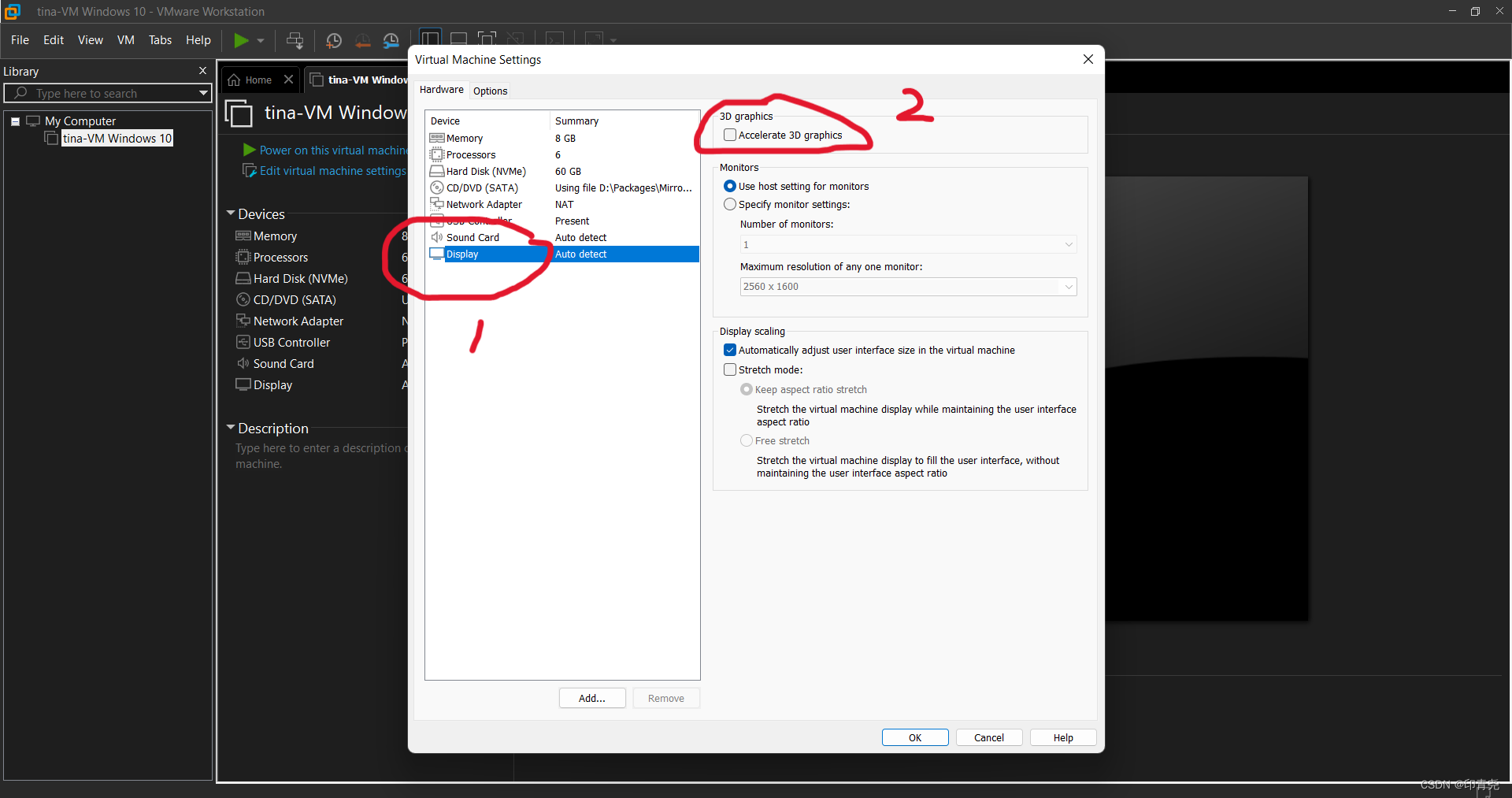
Task: Click the Show Library view toolbar icon
Action: coord(430,39)
